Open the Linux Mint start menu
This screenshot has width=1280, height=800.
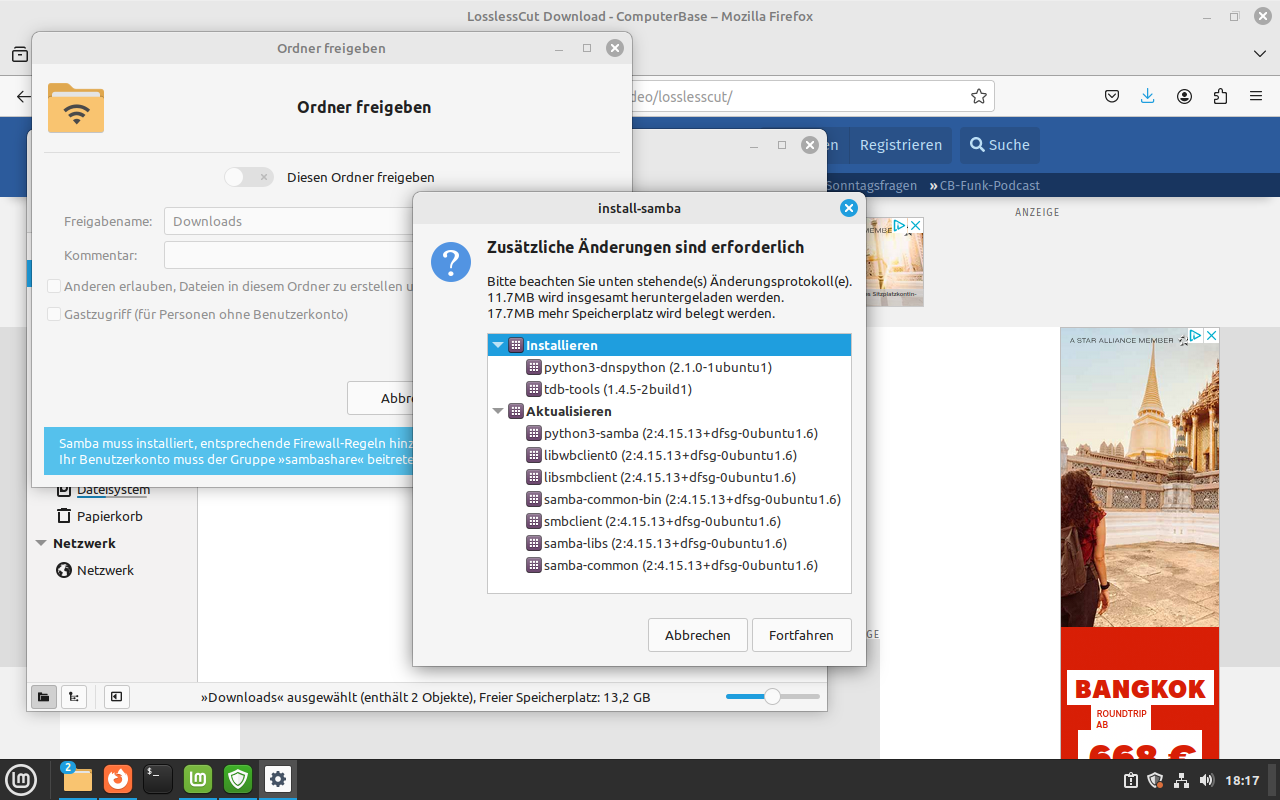[21, 779]
